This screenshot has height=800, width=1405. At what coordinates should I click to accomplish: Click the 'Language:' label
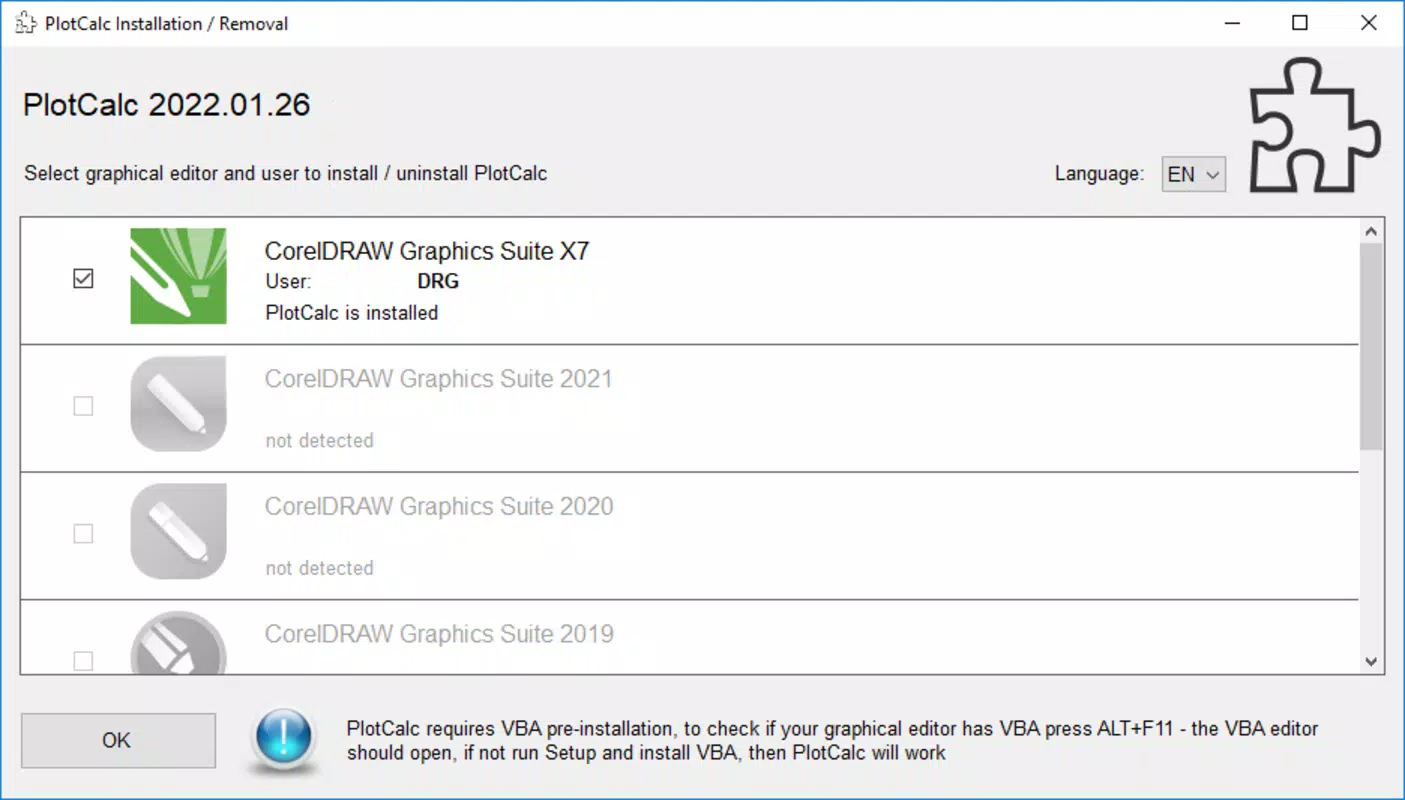1099,174
